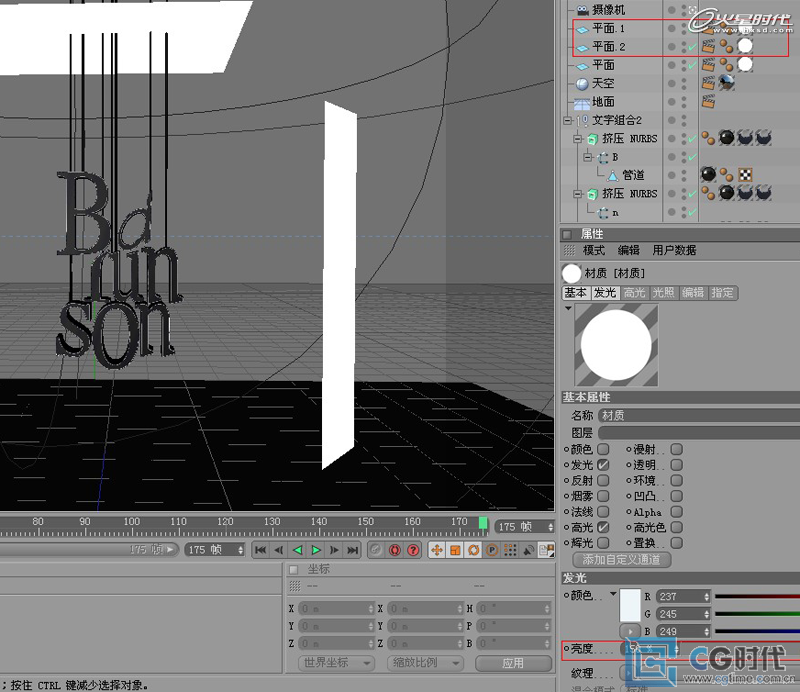Image resolution: width=800 pixels, height=692 pixels.
Task: Enable the 辉光 channel checkbox
Action: [x=603, y=542]
